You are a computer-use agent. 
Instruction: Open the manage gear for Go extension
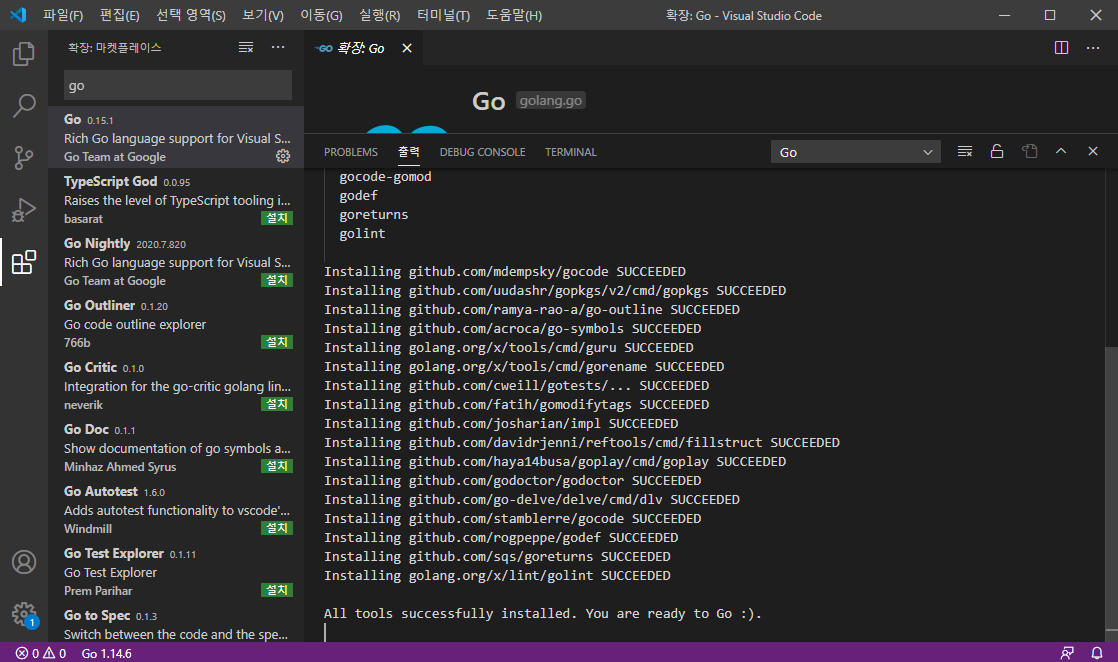coord(283,156)
